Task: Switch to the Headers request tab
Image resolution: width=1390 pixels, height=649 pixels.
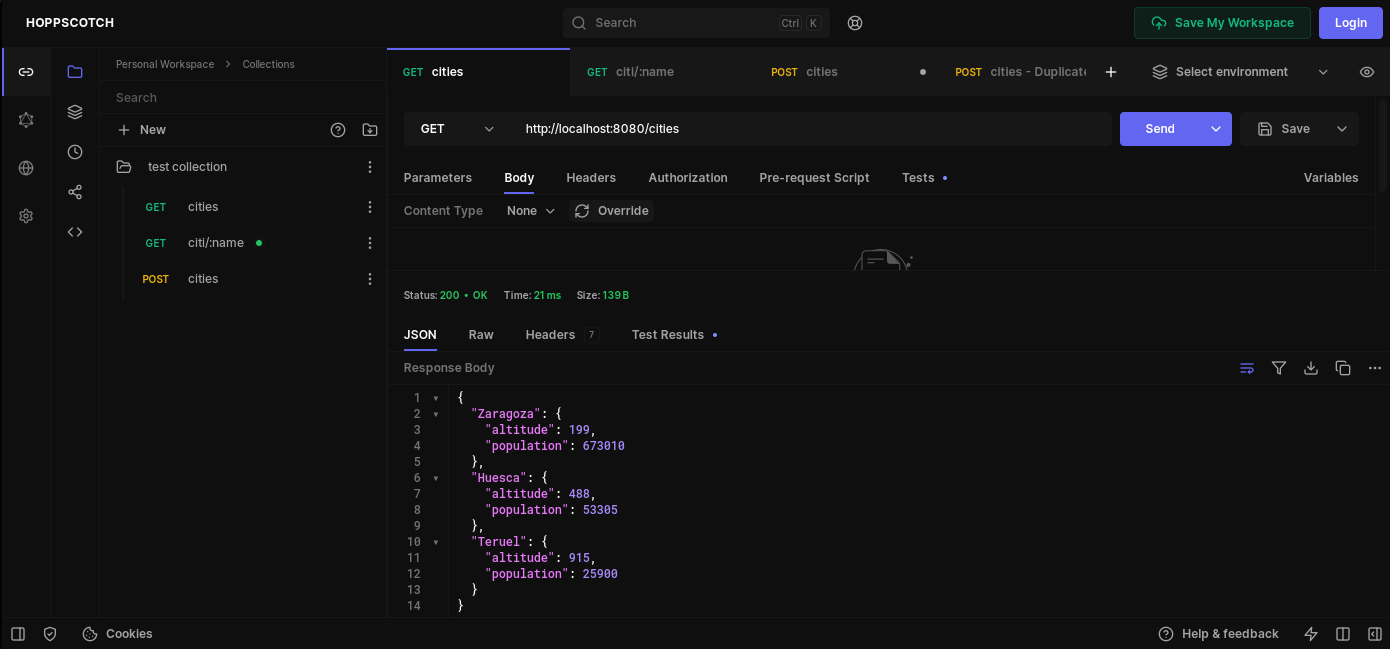Action: tap(591, 178)
